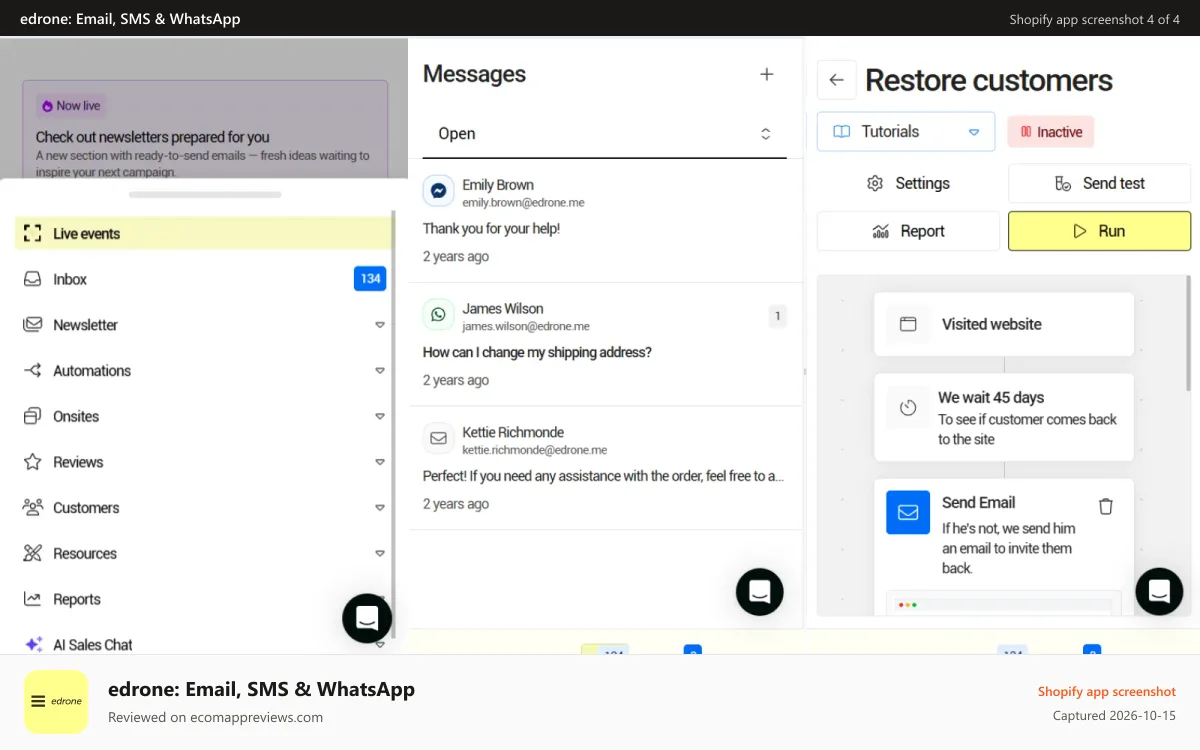The image size is (1200, 750).
Task: Expand the Automations menu arrow
Action: click(380, 371)
